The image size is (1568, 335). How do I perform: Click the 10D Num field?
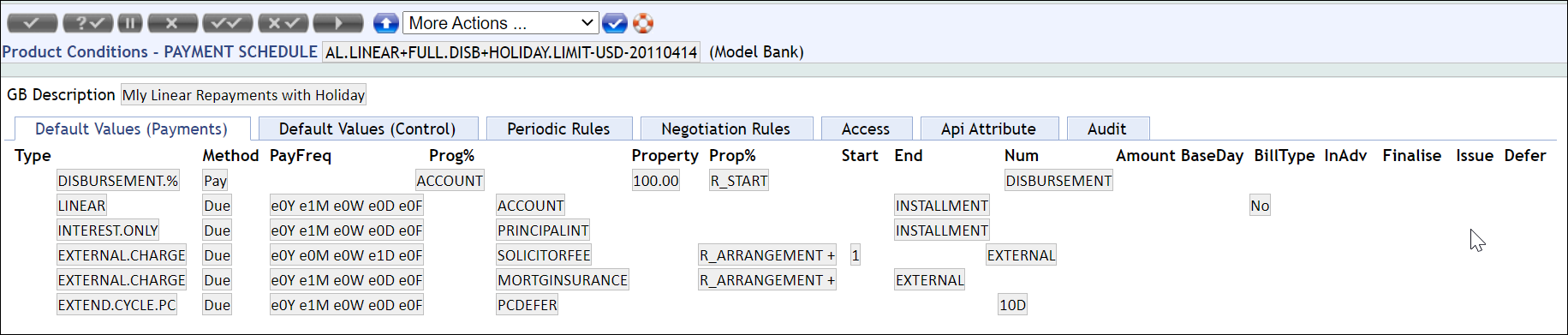point(1012,305)
